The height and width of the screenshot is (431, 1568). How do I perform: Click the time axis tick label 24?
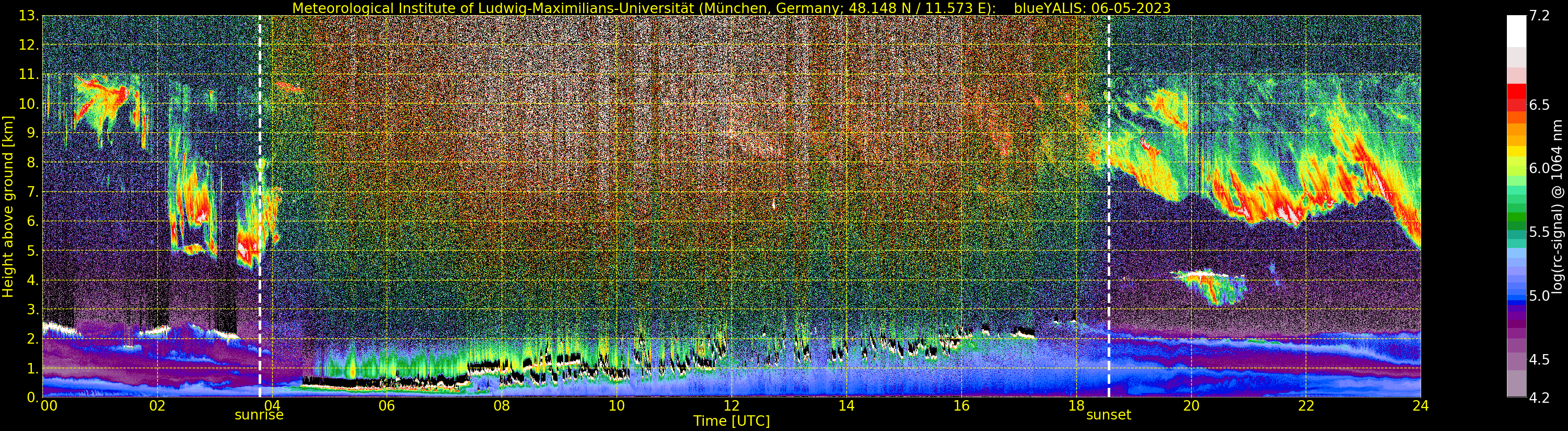(1421, 405)
